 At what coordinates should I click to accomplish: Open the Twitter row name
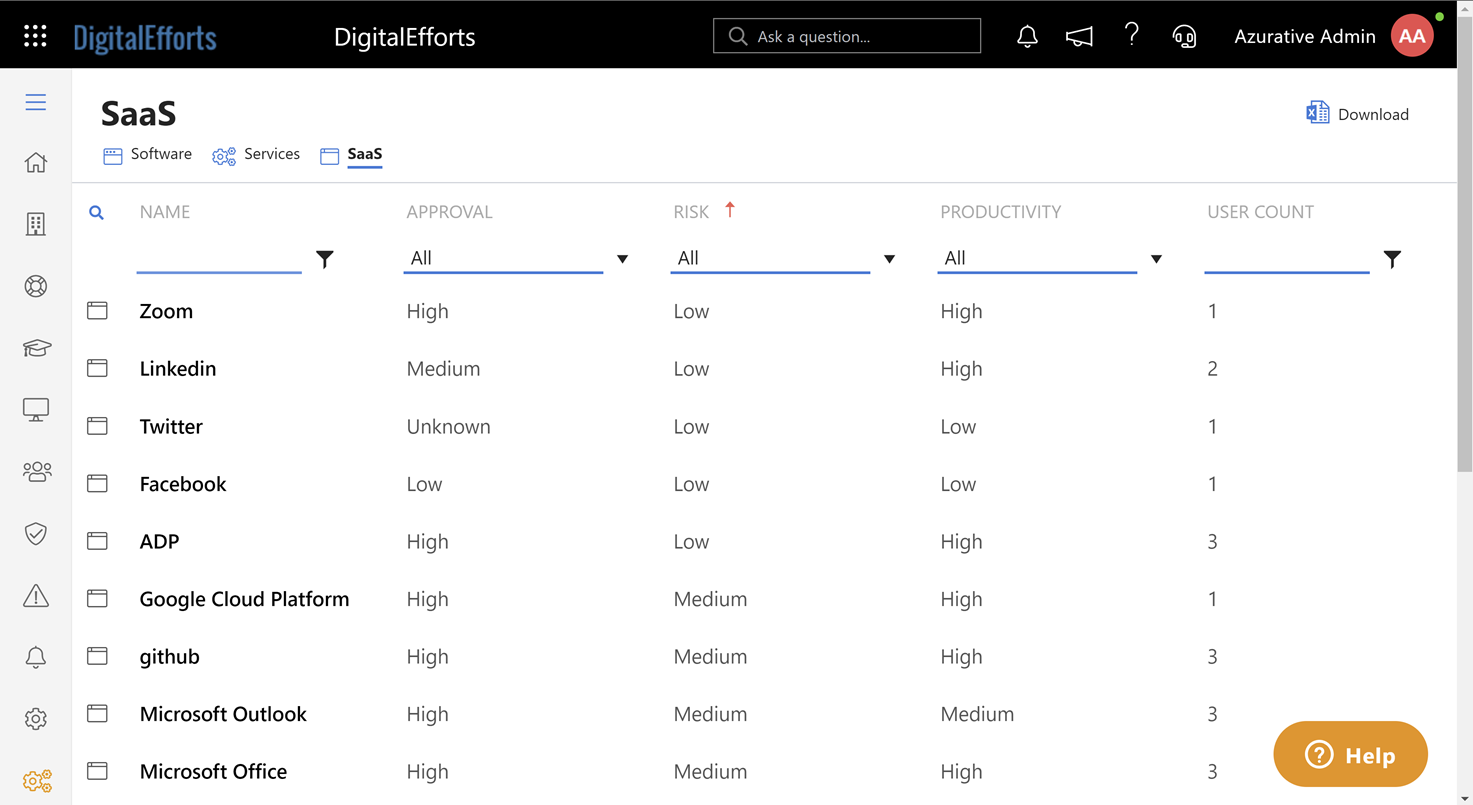click(171, 426)
